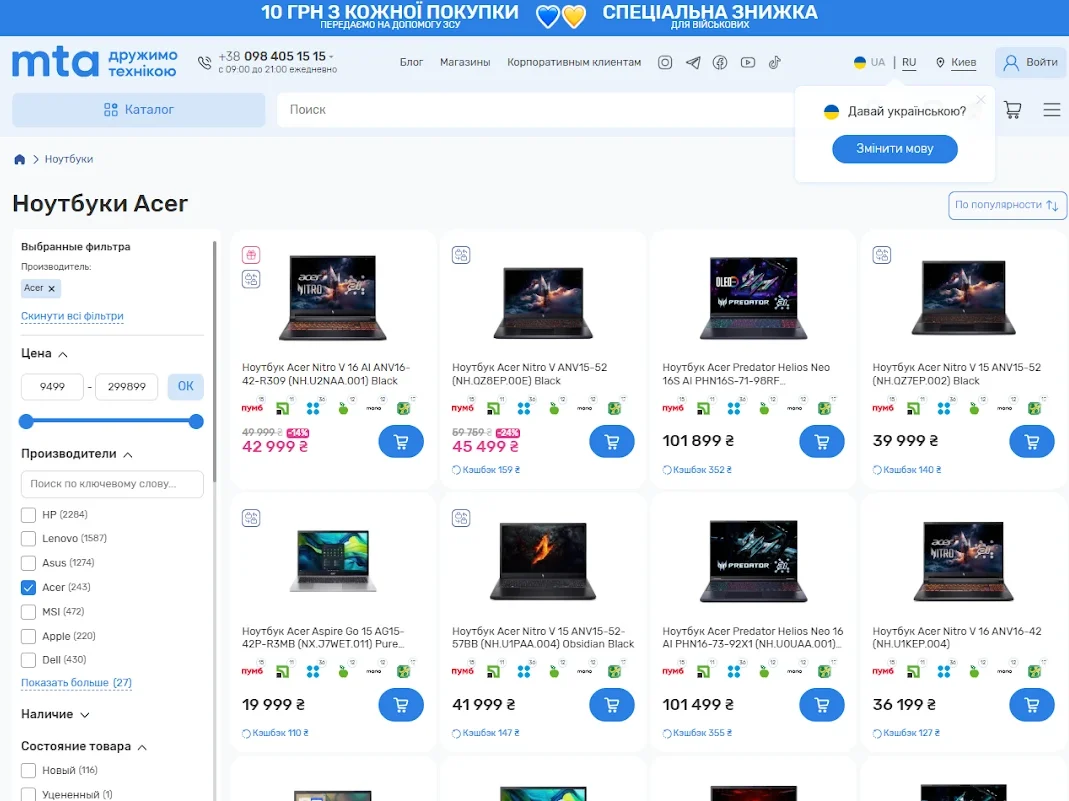The width and height of the screenshot is (1069, 801).
Task: Open the Каталог menu
Action: point(138,110)
